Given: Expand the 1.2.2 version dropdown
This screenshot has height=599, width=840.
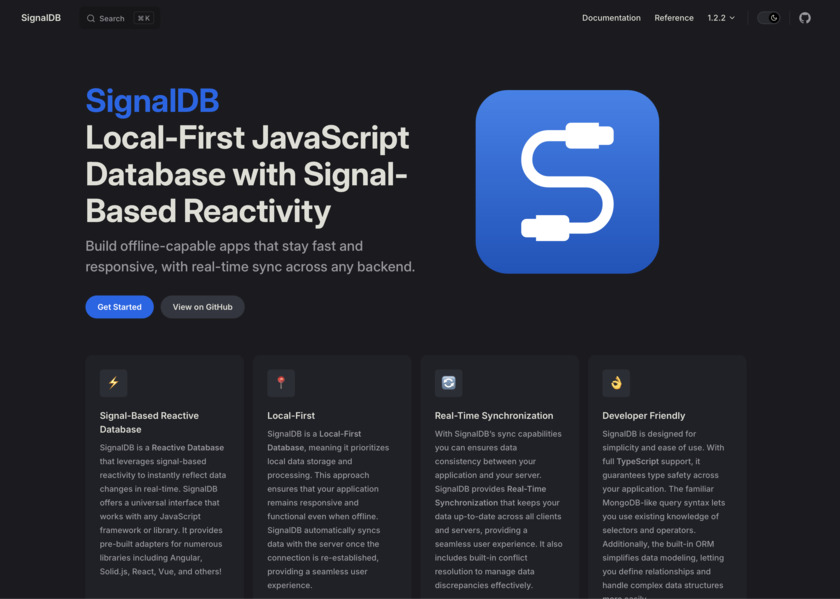Looking at the screenshot, I should click(721, 18).
